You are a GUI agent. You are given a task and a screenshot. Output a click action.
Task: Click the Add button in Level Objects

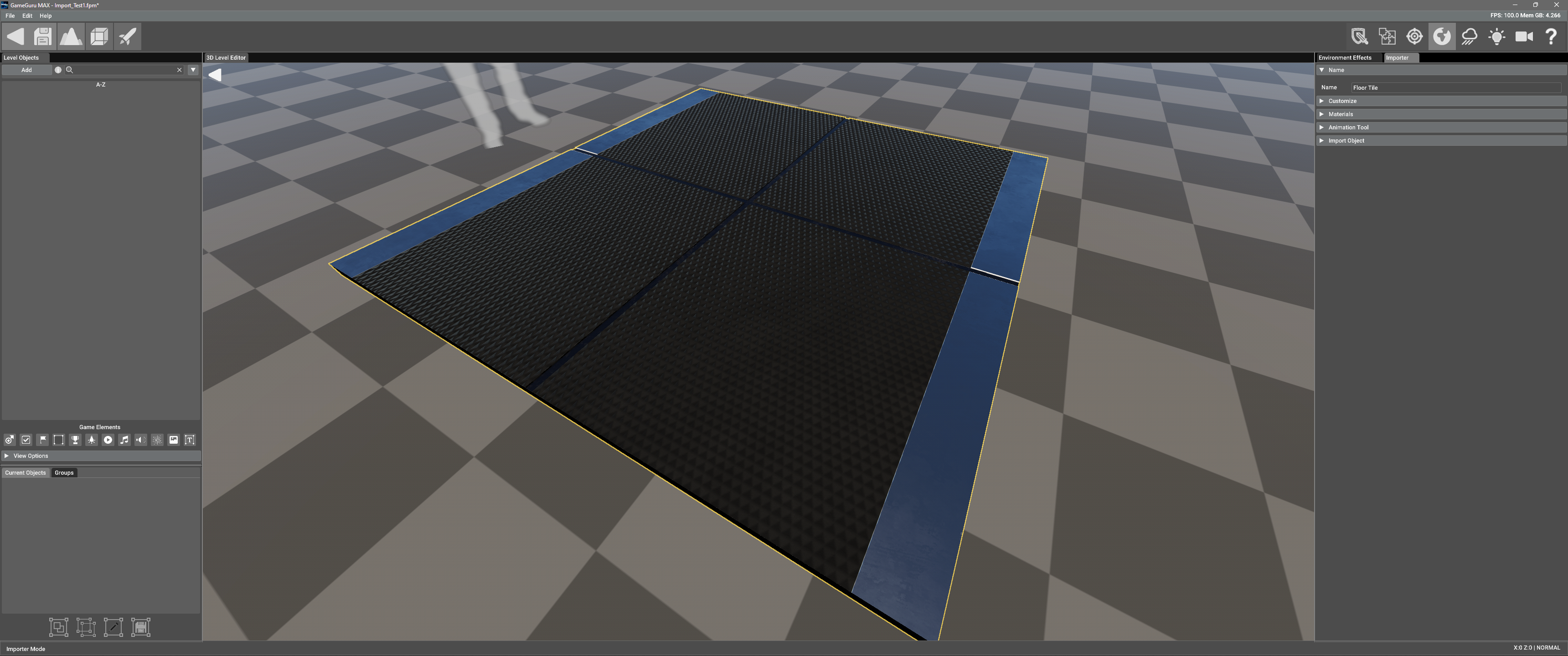click(x=26, y=70)
